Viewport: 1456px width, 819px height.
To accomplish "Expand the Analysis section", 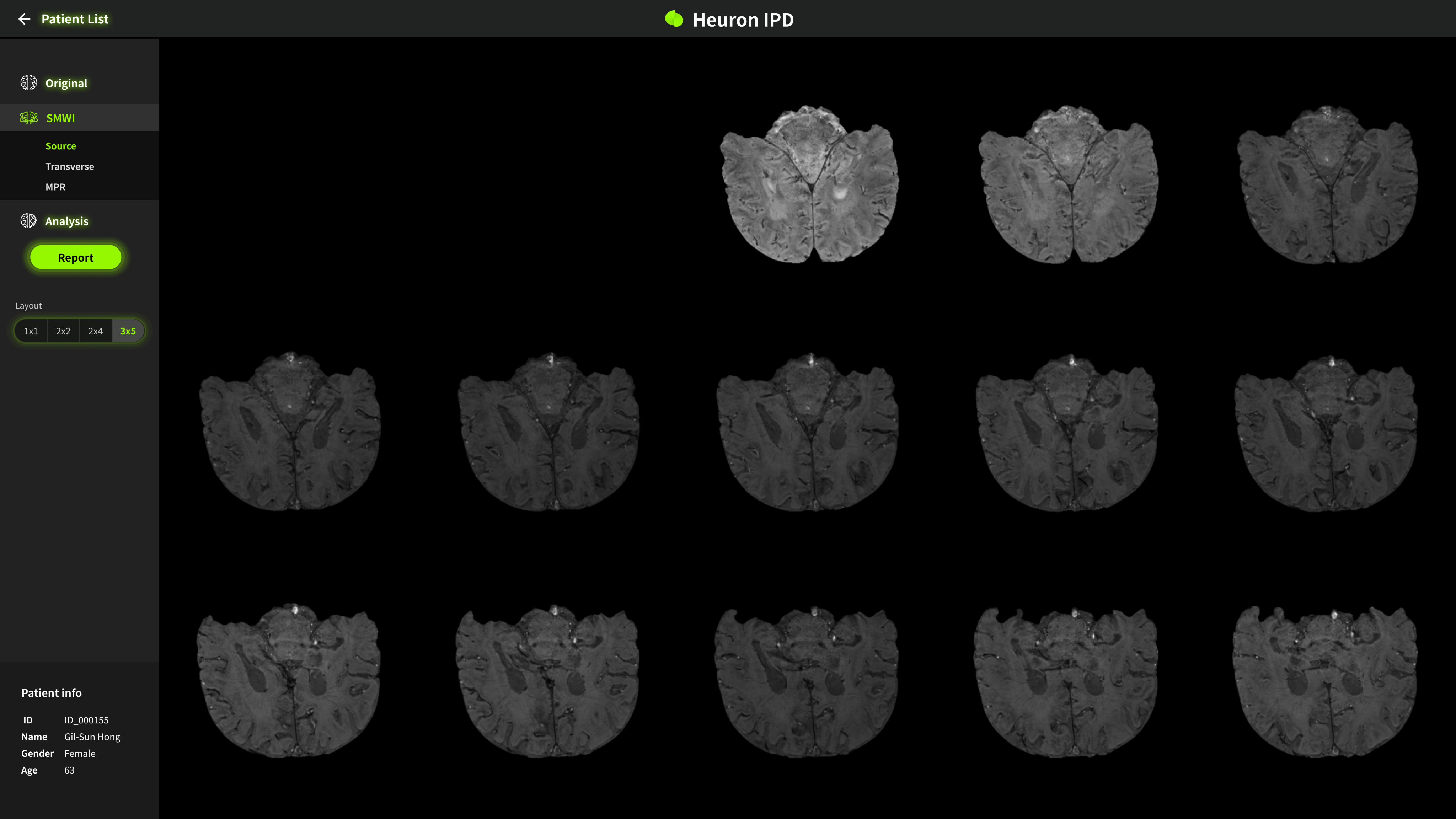I will click(67, 221).
